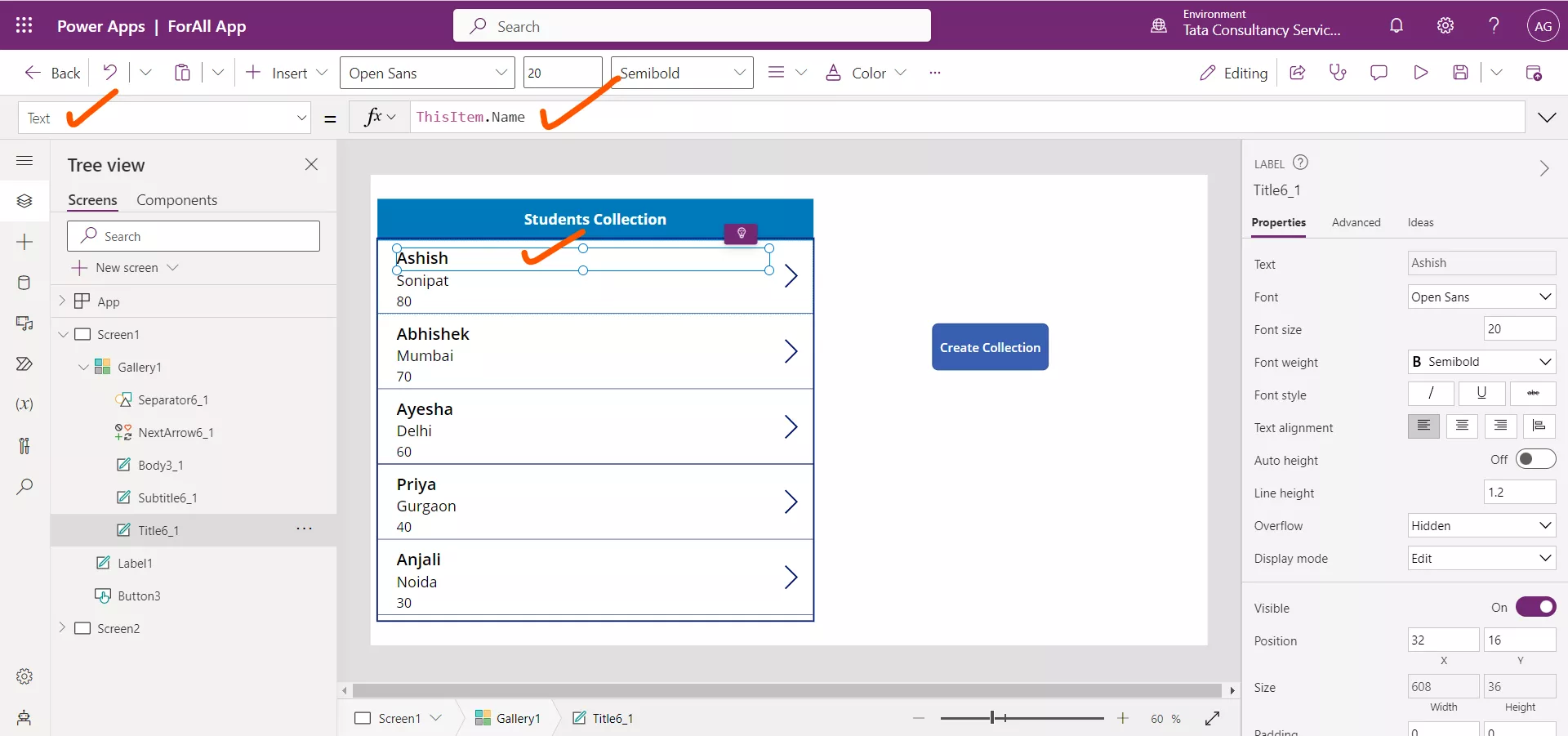Toggle Auto height switch

(x=1535, y=459)
